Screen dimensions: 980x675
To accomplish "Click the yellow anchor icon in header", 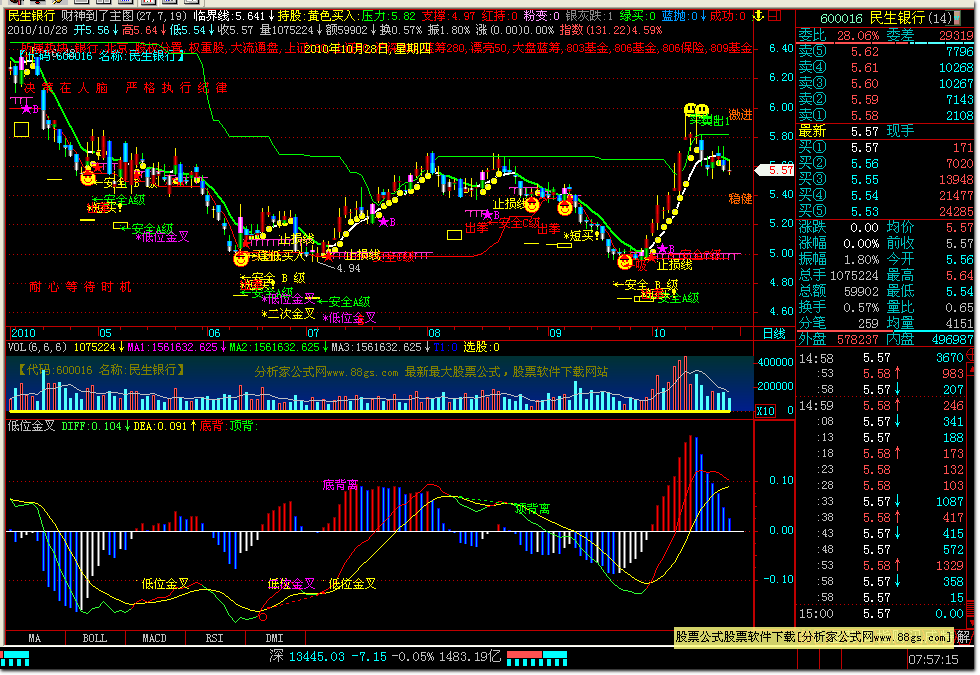I will pyautogui.click(x=759, y=16).
